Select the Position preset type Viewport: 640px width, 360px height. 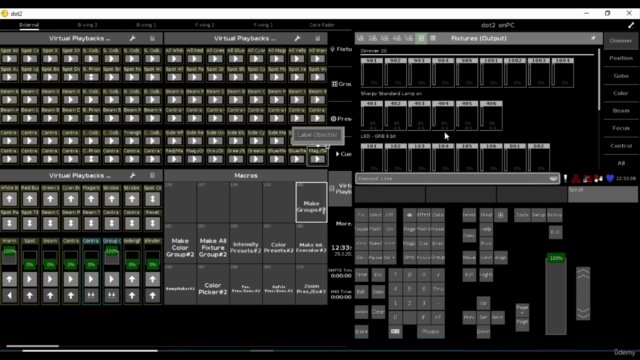[621, 58]
